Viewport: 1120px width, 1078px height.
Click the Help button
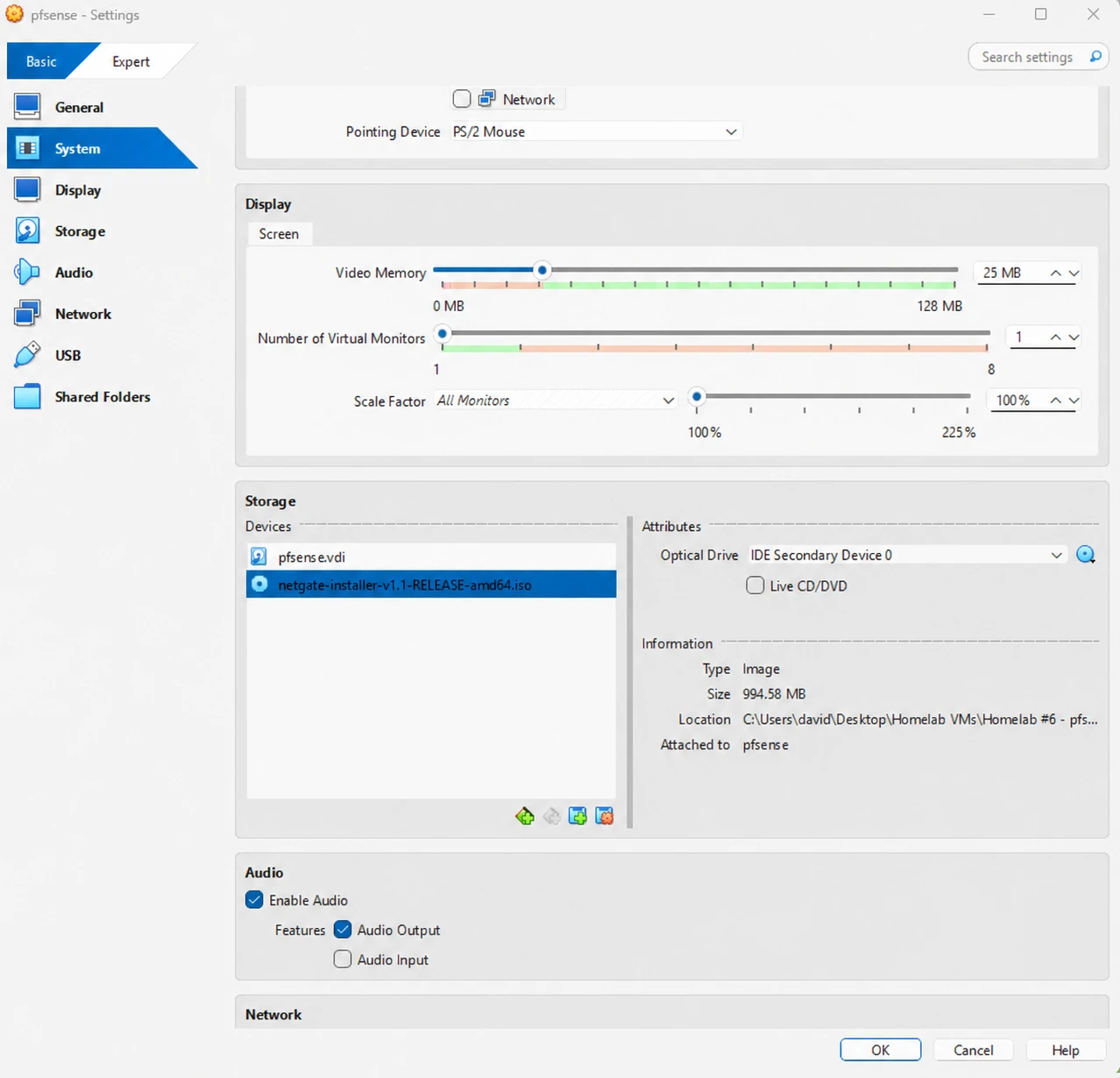click(1065, 1050)
